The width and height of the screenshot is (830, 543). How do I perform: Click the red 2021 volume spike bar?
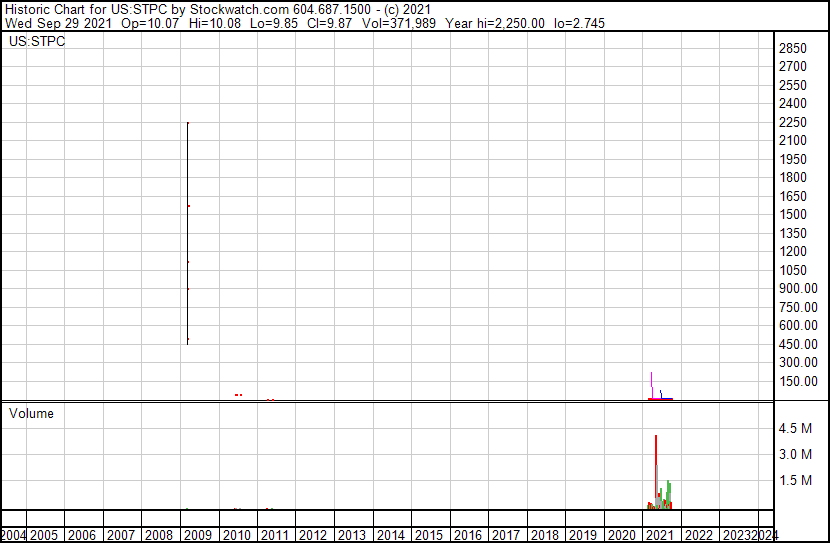(655, 470)
